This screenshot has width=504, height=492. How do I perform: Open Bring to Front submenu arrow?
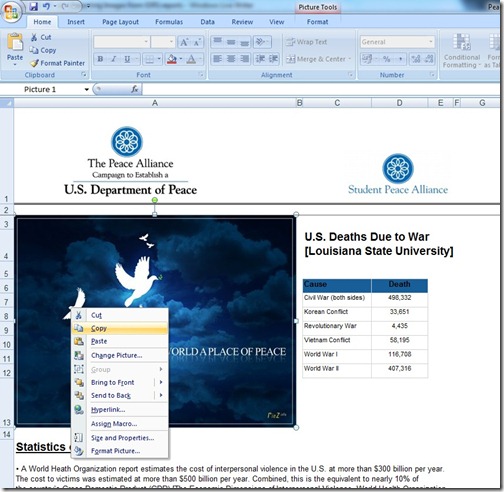point(161,382)
